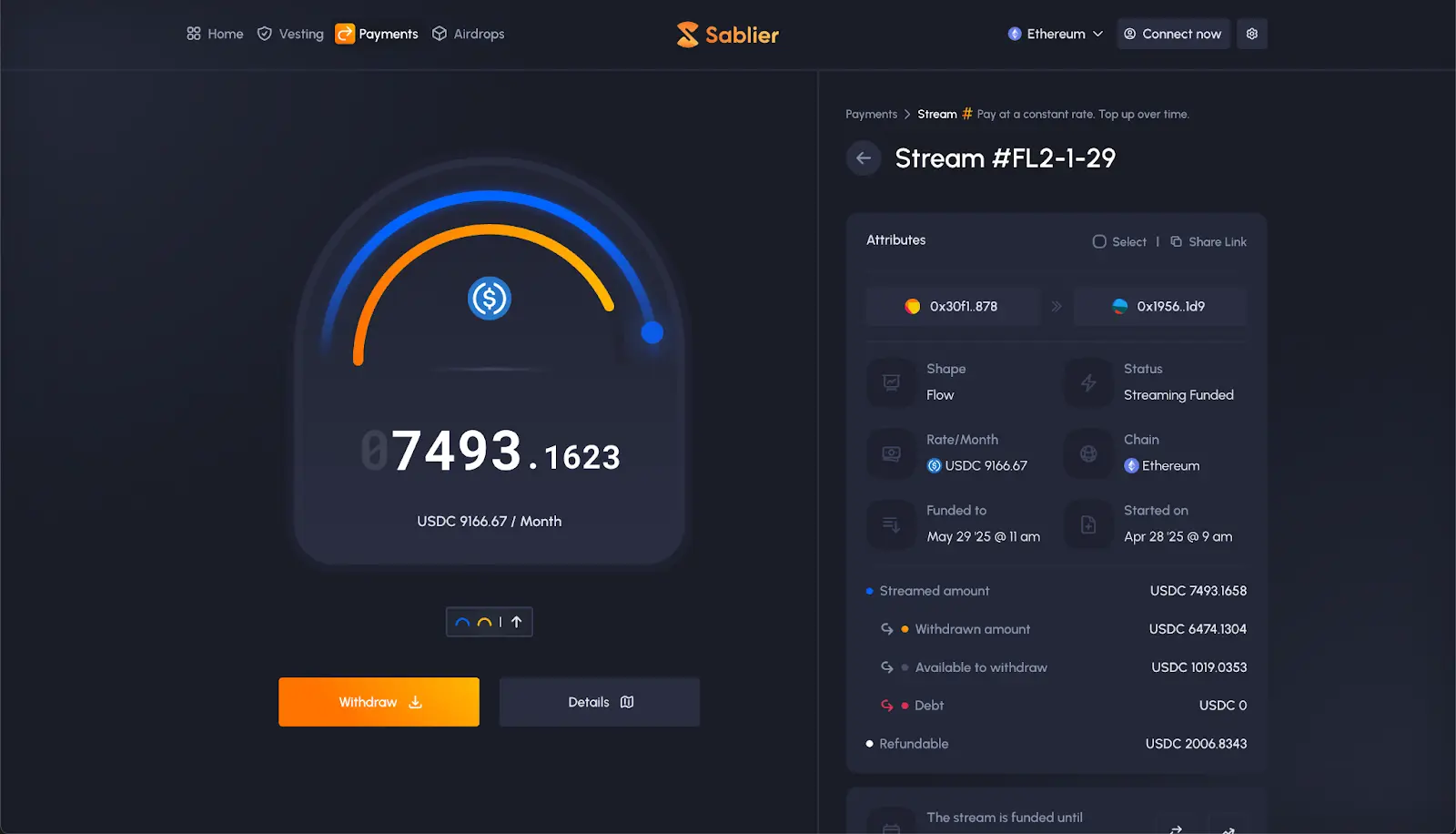This screenshot has height=834, width=1456.
Task: Click the Shape chart icon
Action: (892, 382)
